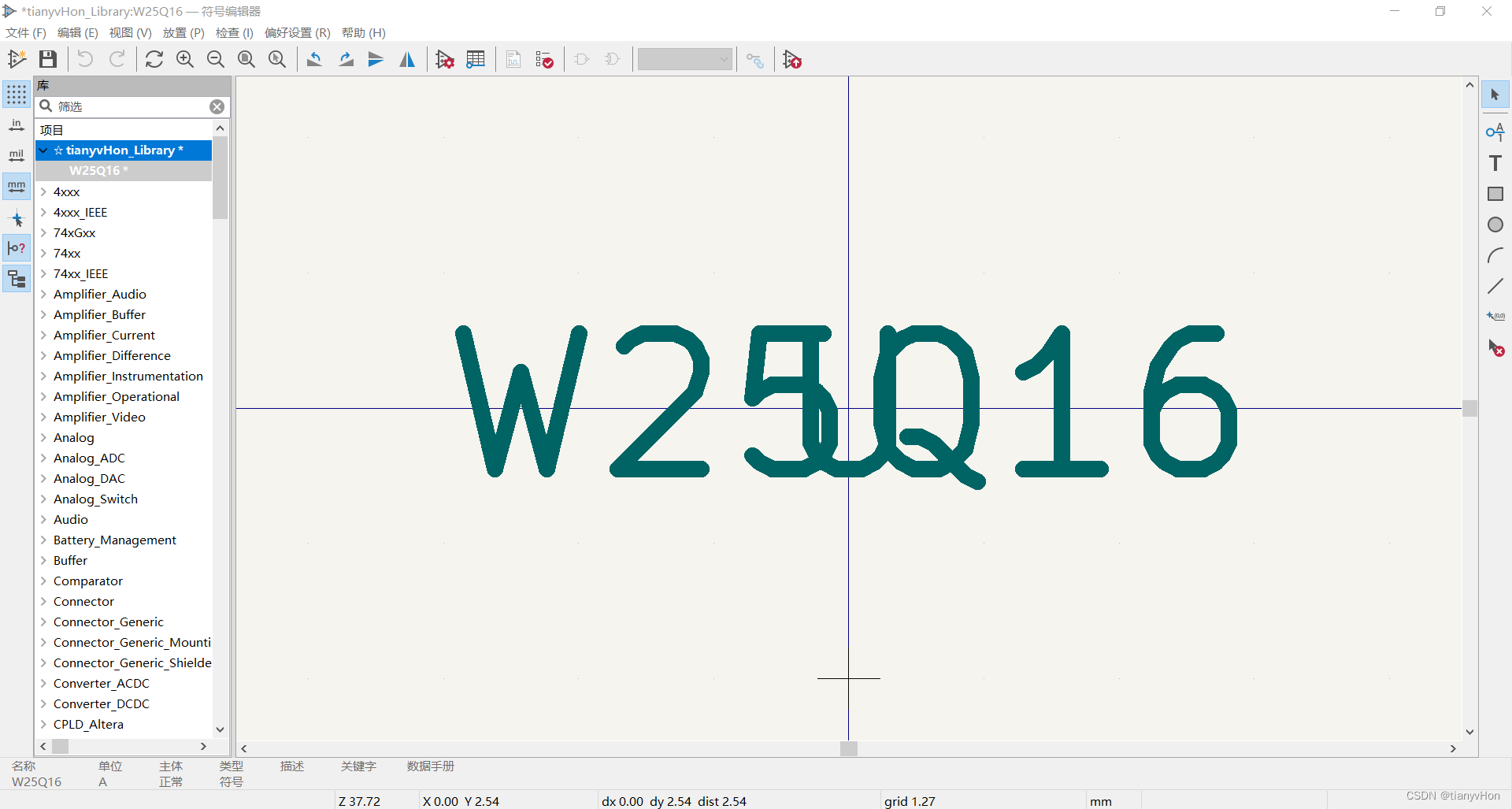Toggle full-window crosshair cursor
The height and width of the screenshot is (809, 1512).
click(17, 218)
